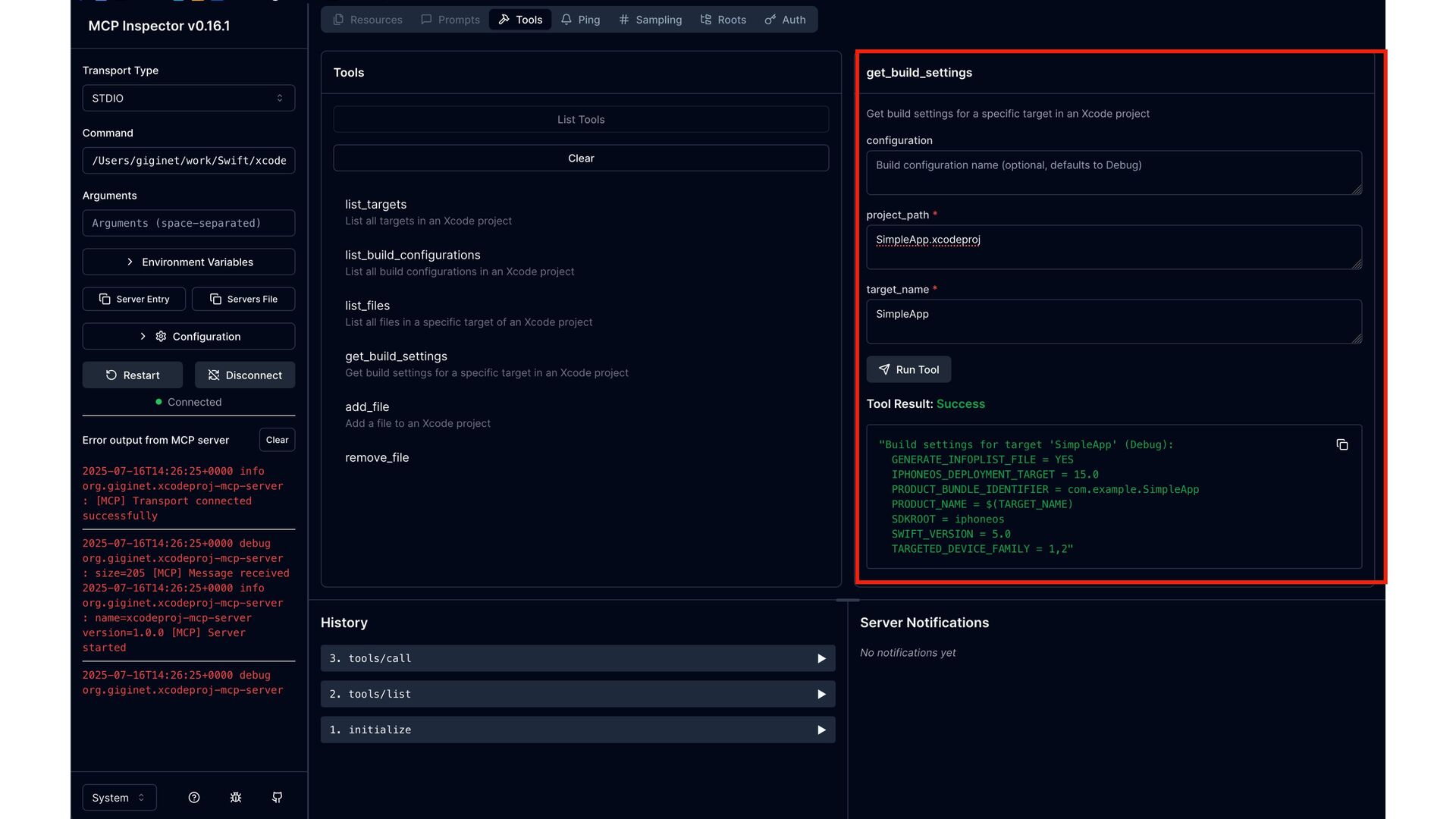
Task: Click the 'No notifications yet' text
Action: point(908,652)
